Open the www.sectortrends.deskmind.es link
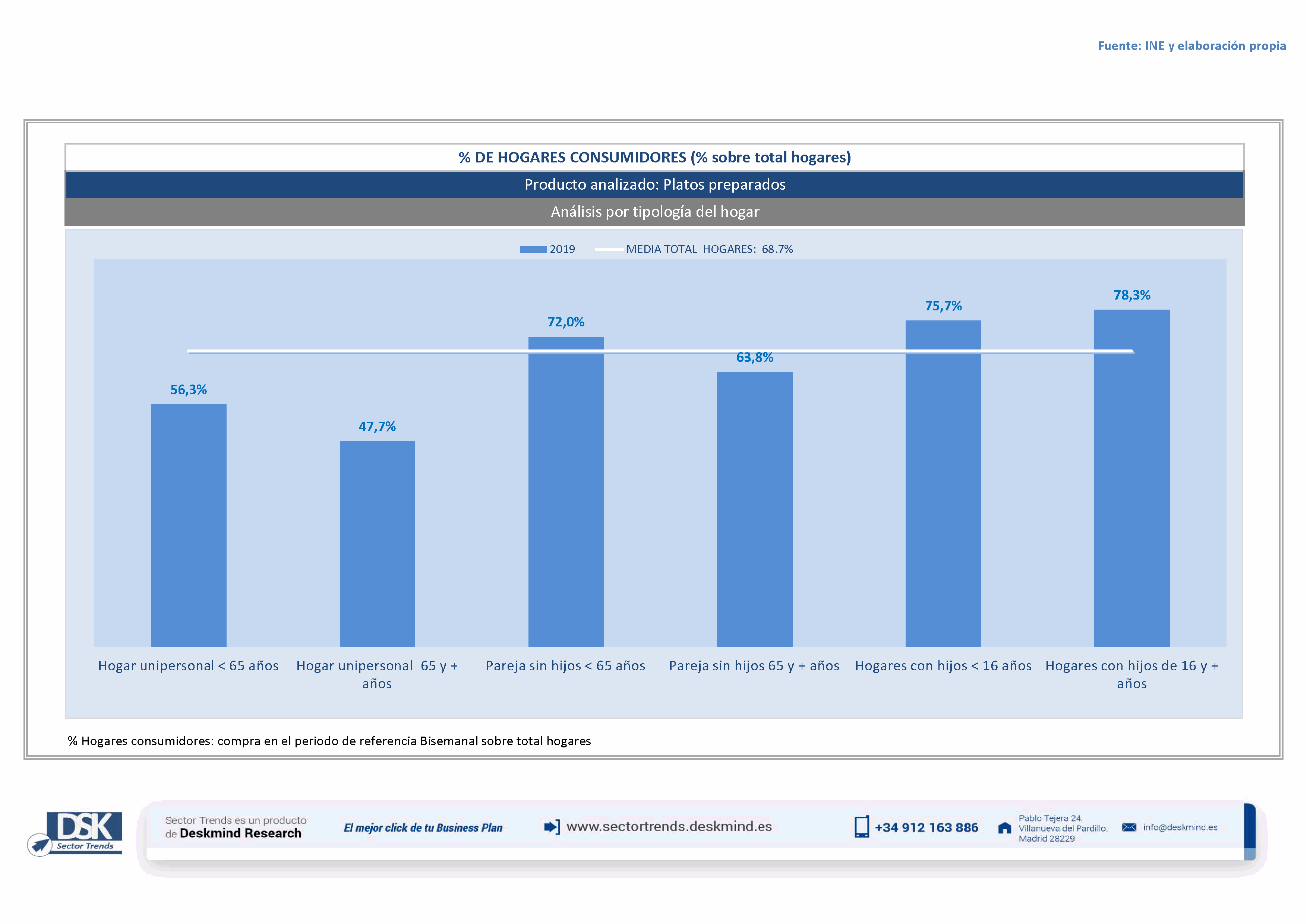1307x924 pixels. [x=669, y=827]
